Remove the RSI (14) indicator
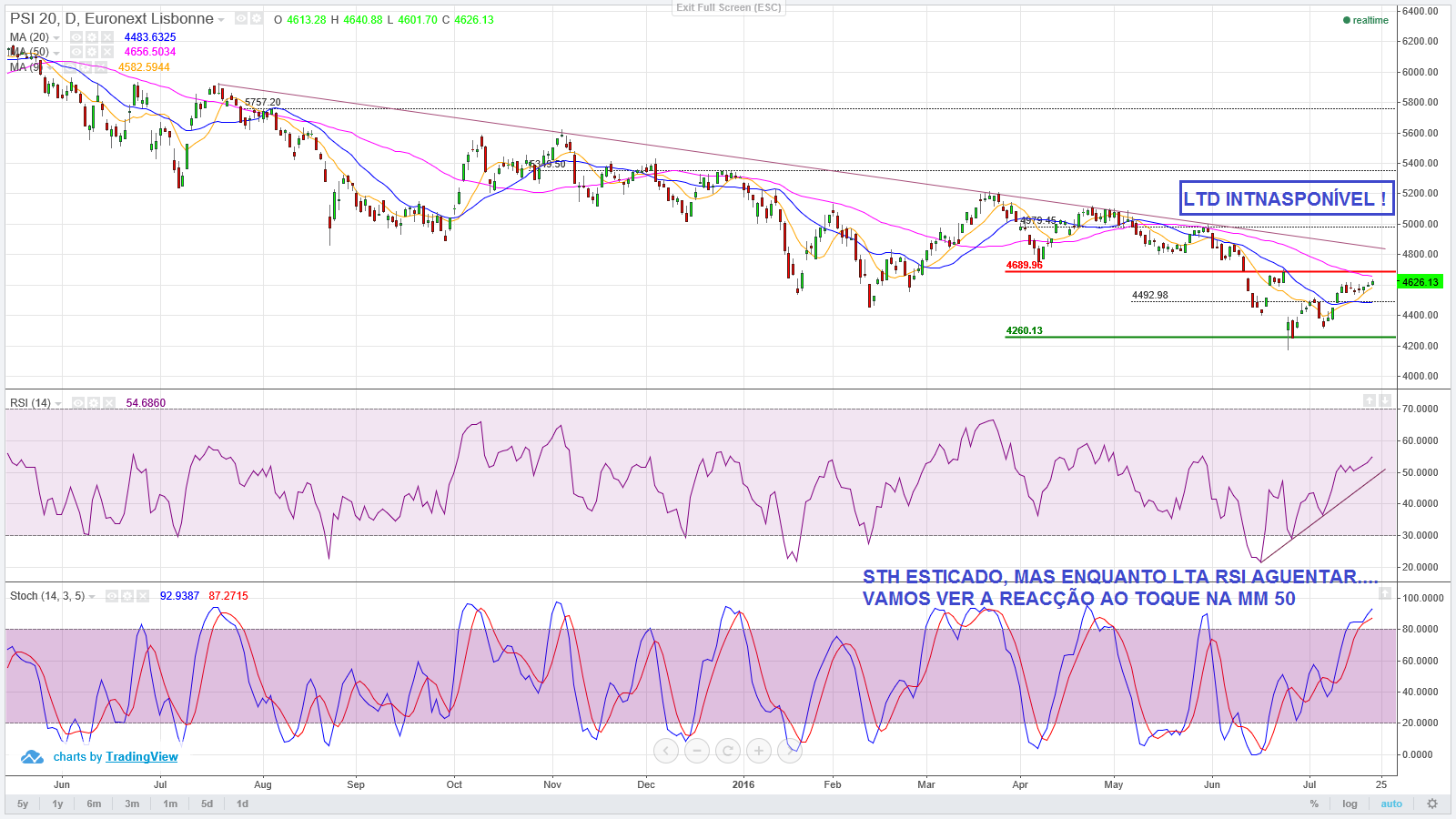 click(108, 403)
